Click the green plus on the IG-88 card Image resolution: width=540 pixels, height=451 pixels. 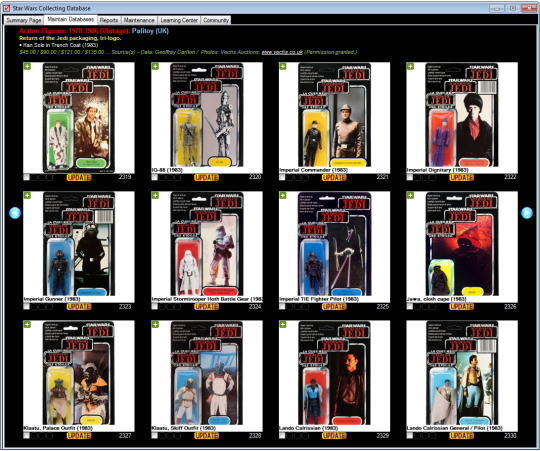click(x=155, y=66)
